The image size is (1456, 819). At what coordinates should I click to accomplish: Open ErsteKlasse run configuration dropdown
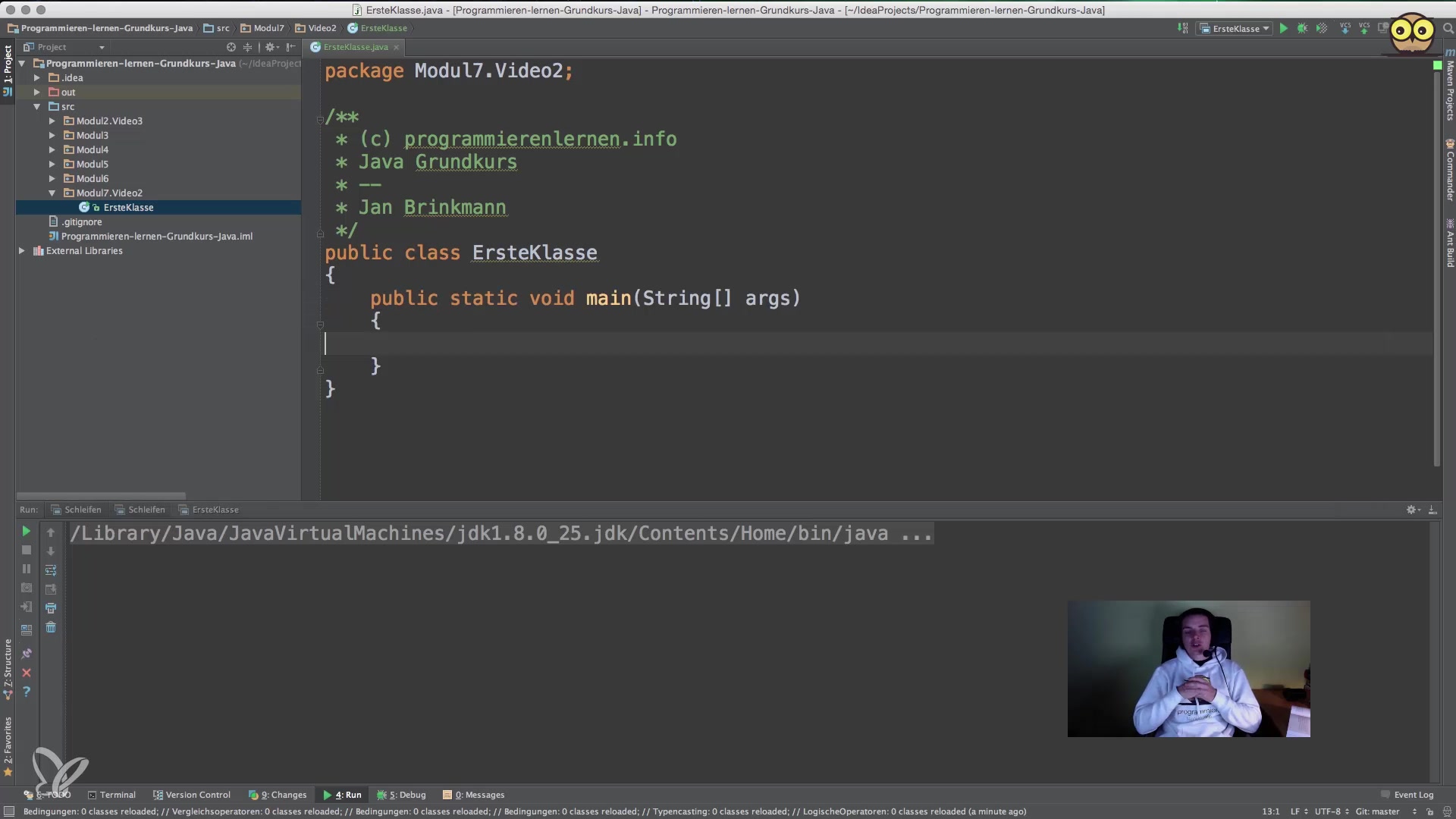tap(1235, 28)
